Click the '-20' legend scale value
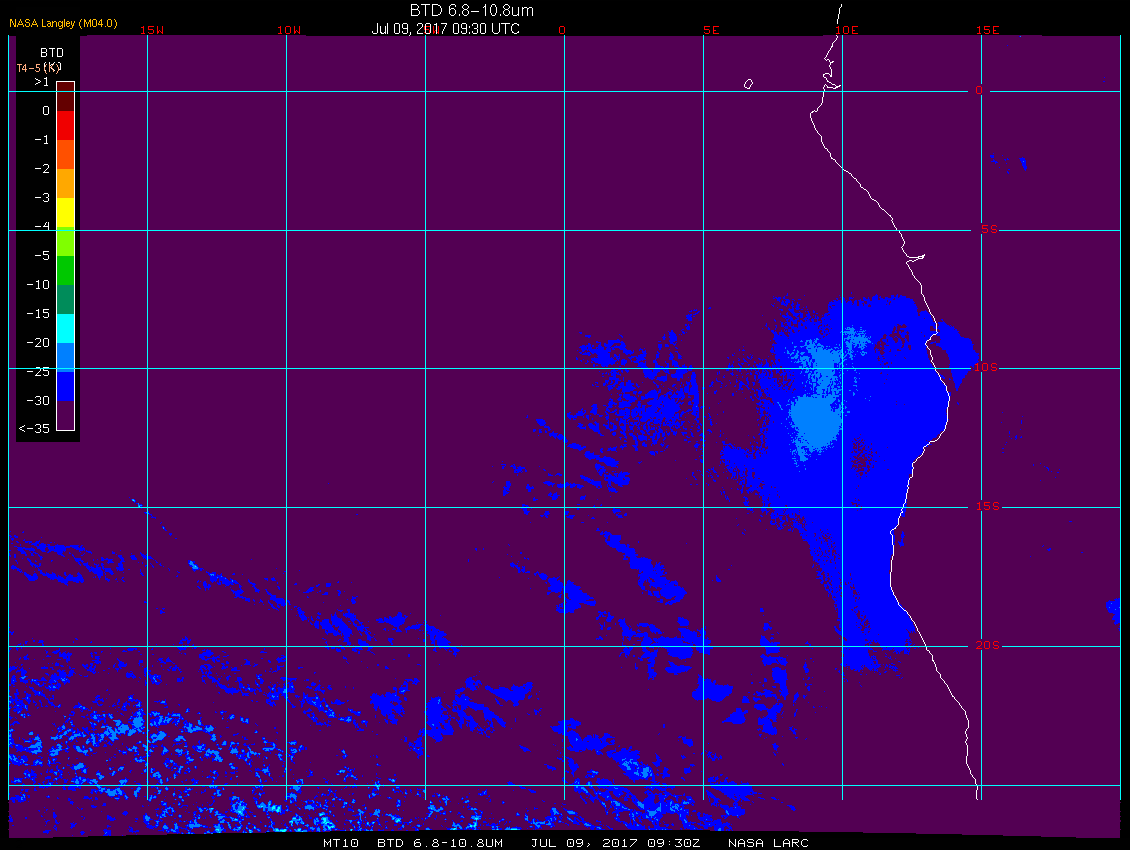This screenshot has width=1130, height=850. tap(38, 342)
